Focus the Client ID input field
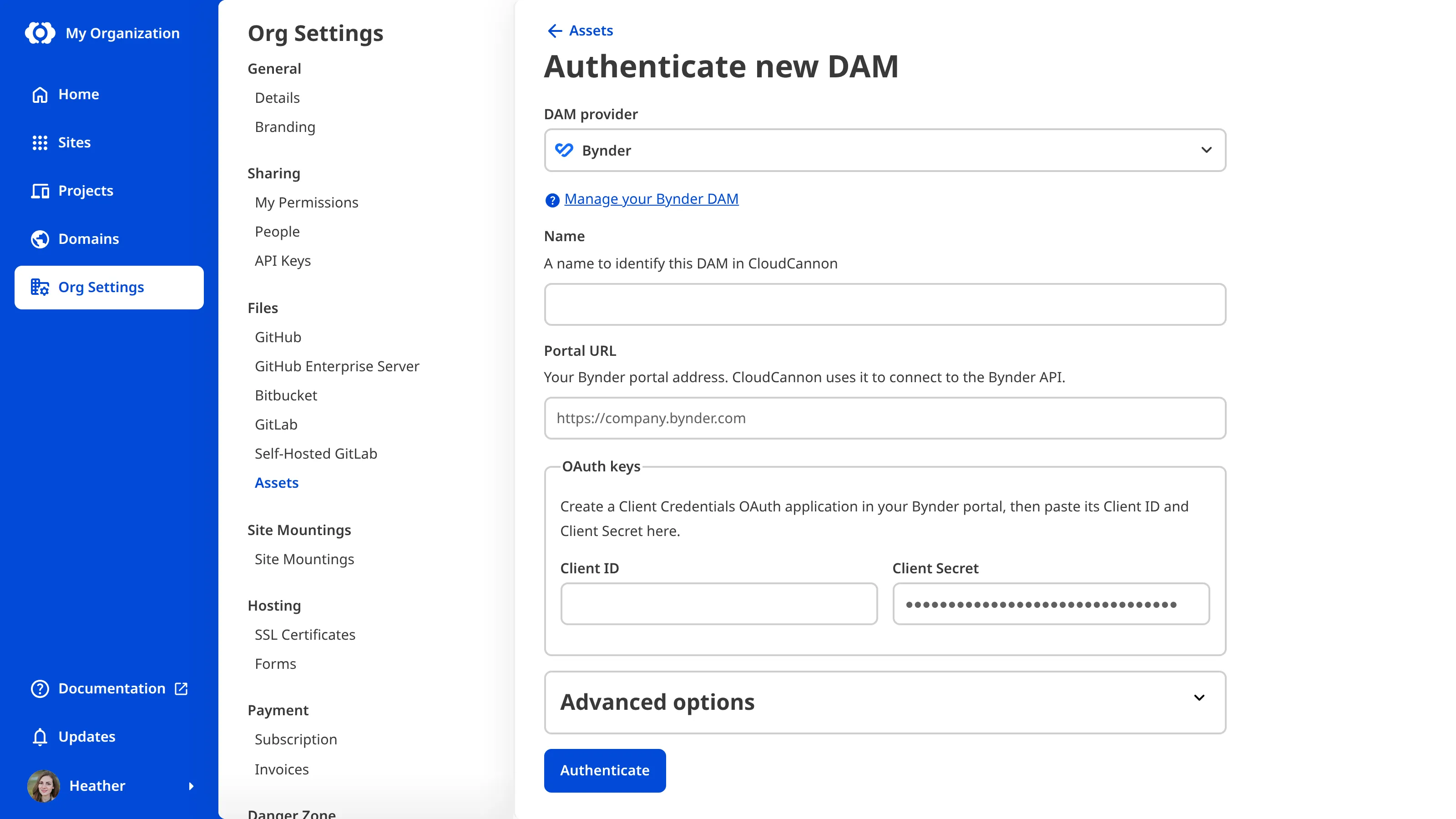This screenshot has height=819, width=1456. tap(719, 604)
